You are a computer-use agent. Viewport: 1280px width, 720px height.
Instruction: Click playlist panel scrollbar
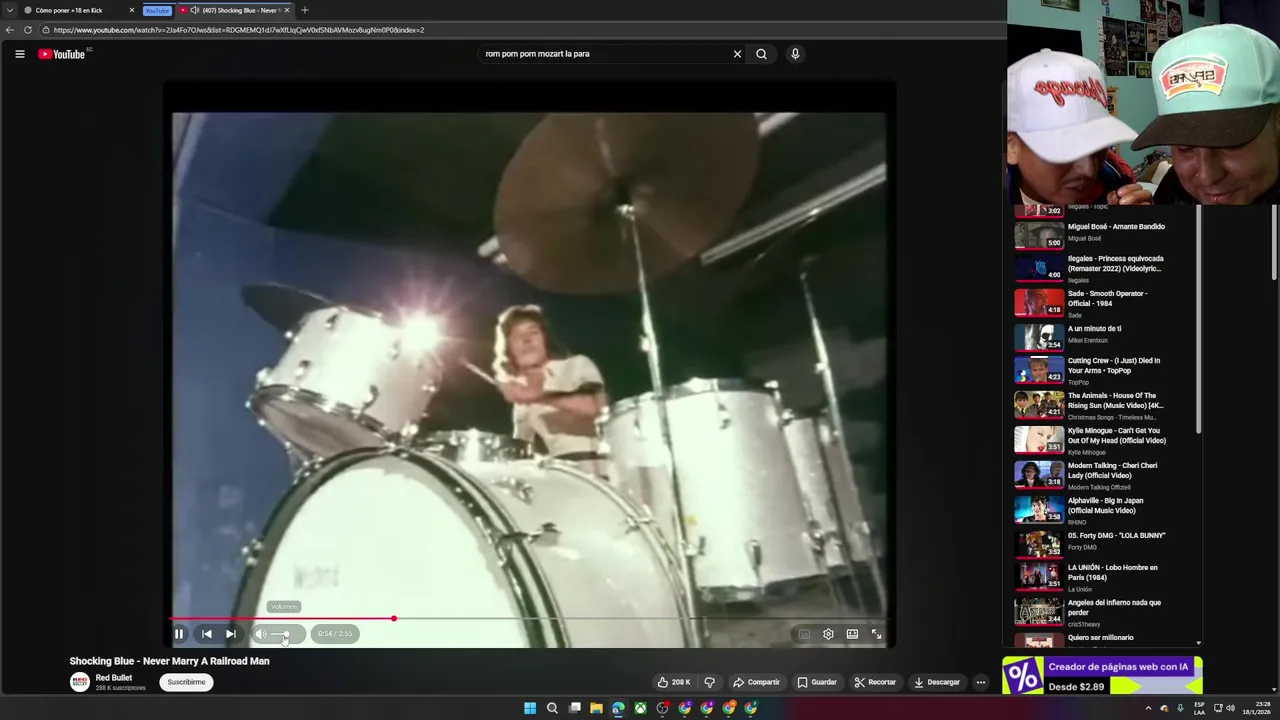[x=1199, y=320]
